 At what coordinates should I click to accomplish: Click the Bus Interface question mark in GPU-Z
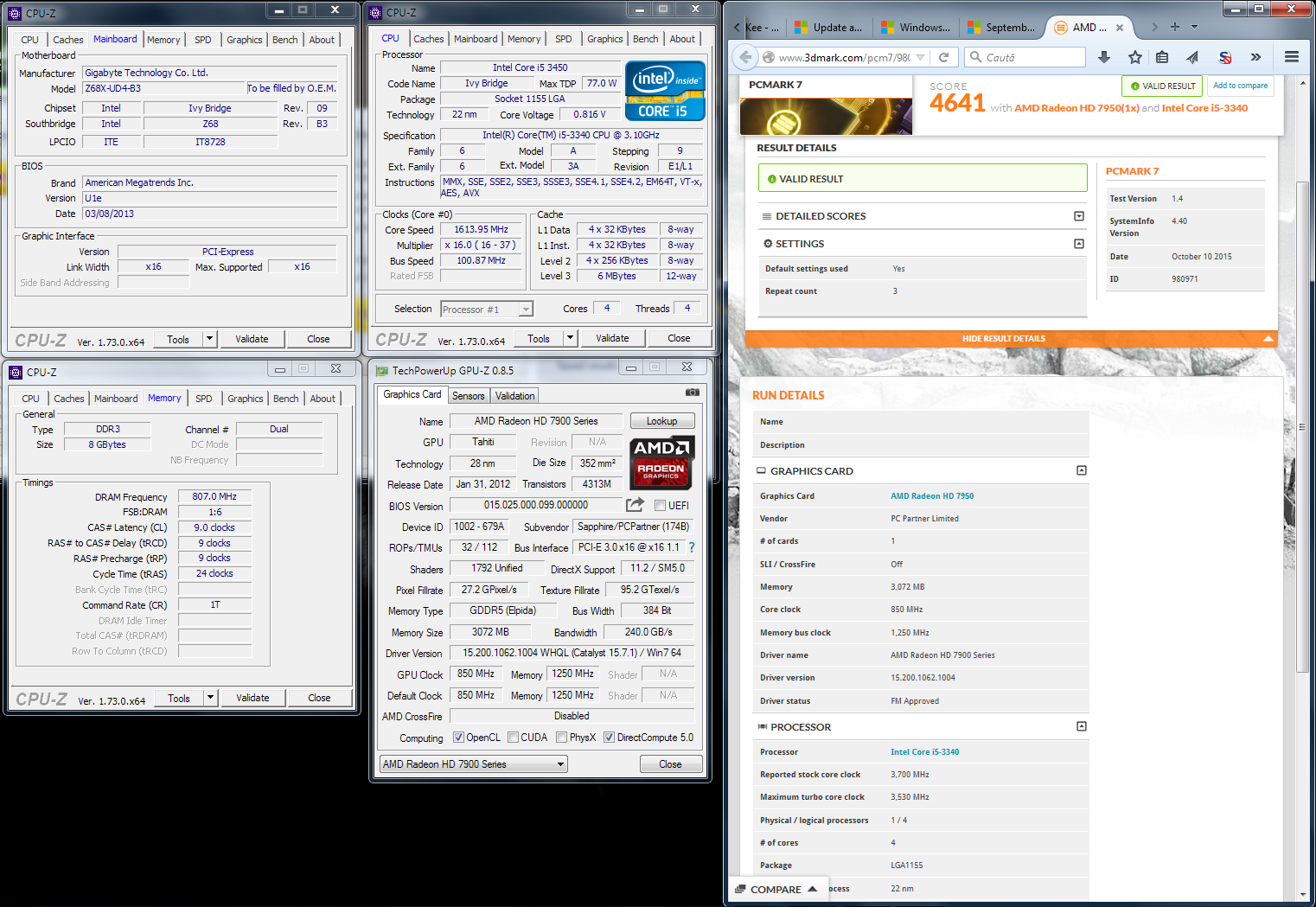(x=692, y=547)
